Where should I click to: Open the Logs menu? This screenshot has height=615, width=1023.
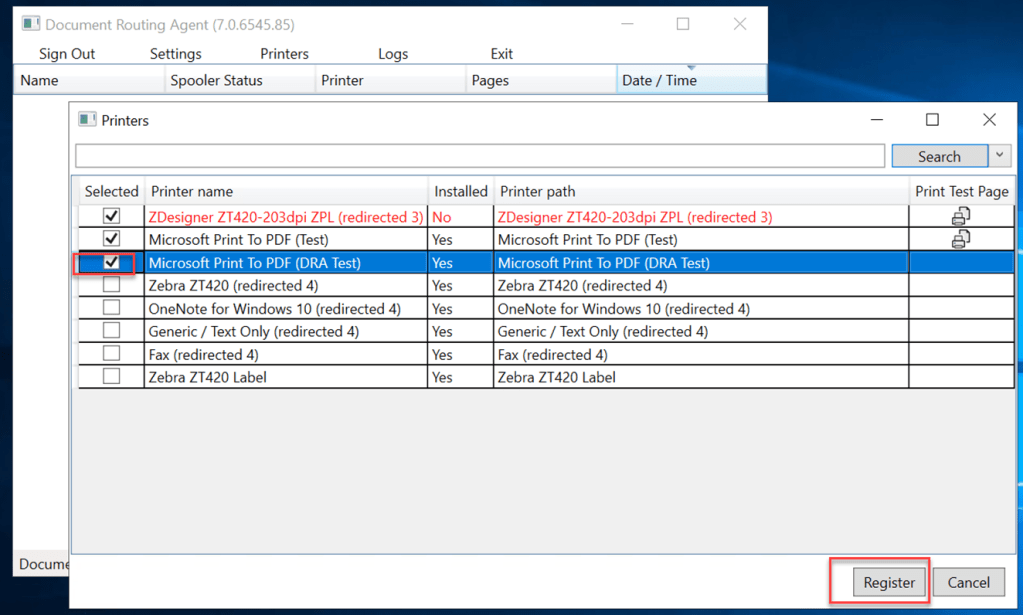[393, 54]
